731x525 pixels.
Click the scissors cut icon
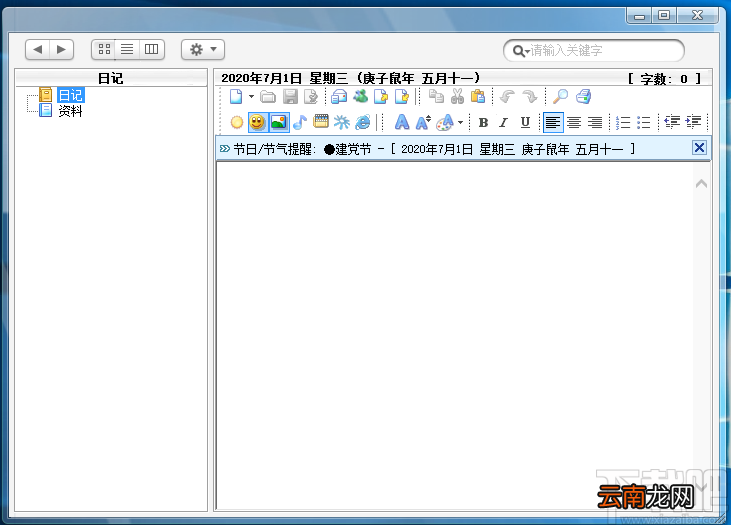(x=457, y=97)
